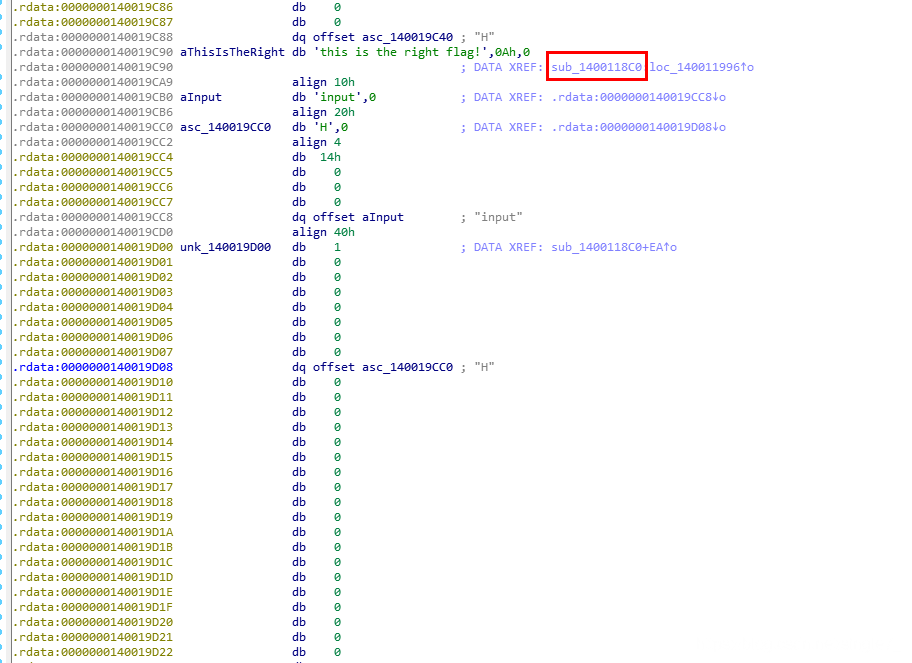Follow the sub_1400118C0 data xref link
Viewport: 912px width, 663px height.
coord(596,67)
